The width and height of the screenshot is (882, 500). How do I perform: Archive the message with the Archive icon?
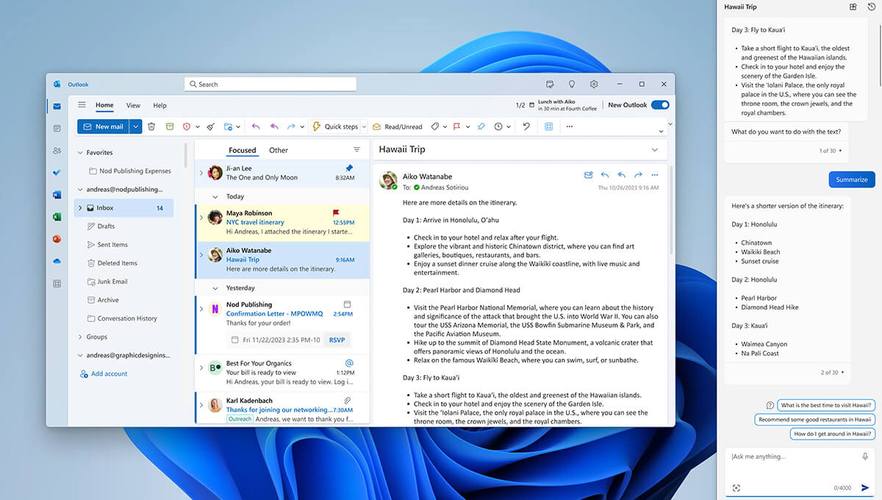point(170,127)
